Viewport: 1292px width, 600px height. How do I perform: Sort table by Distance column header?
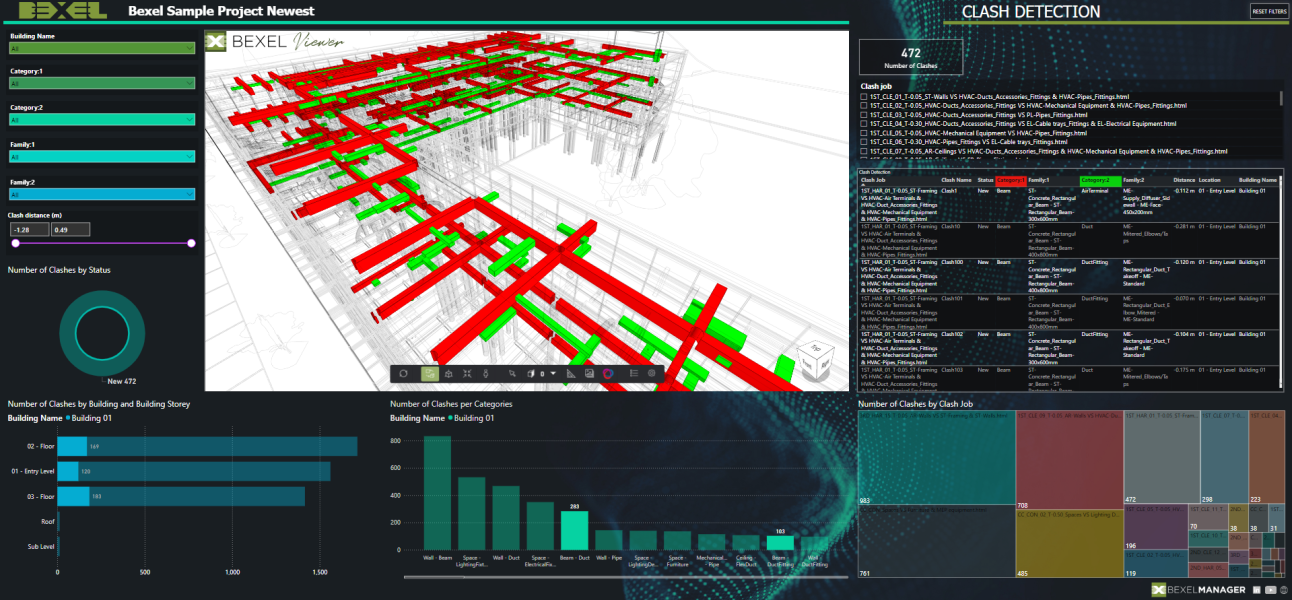[x=1184, y=180]
